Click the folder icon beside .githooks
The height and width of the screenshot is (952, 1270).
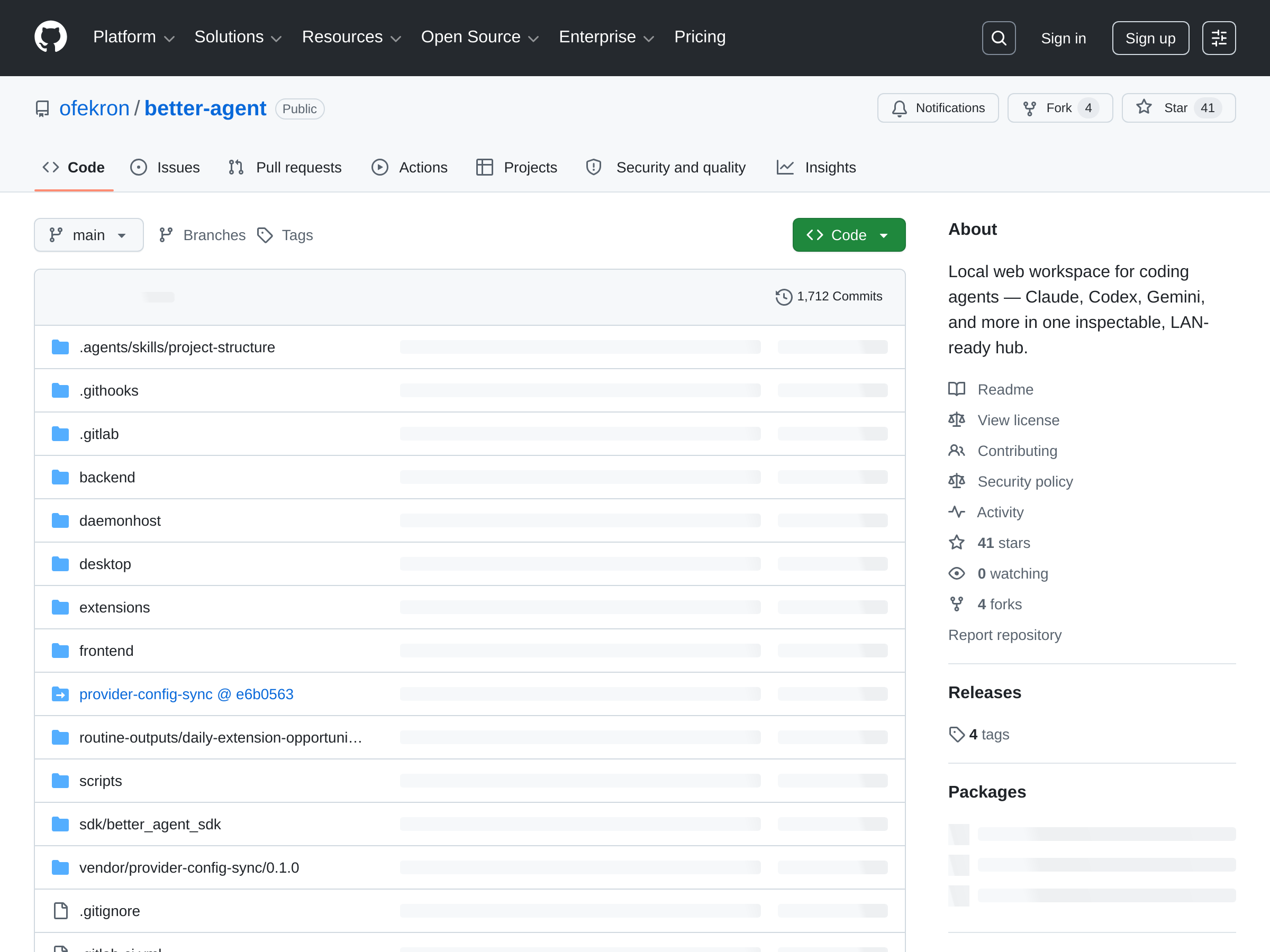pyautogui.click(x=60, y=390)
